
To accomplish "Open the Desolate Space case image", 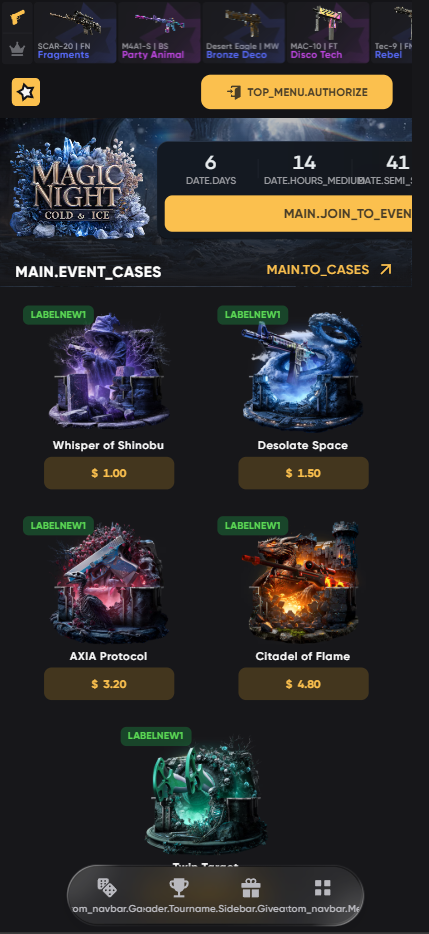I will pos(303,373).
